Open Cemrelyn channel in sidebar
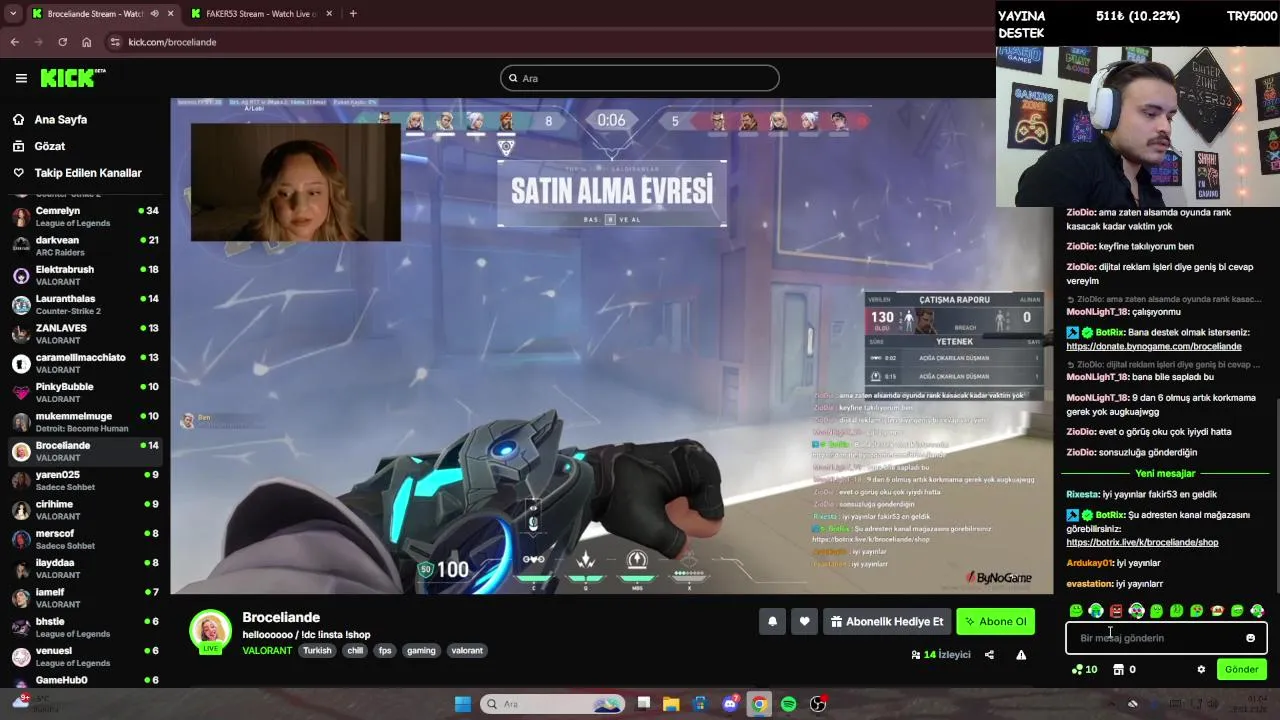 click(85, 216)
